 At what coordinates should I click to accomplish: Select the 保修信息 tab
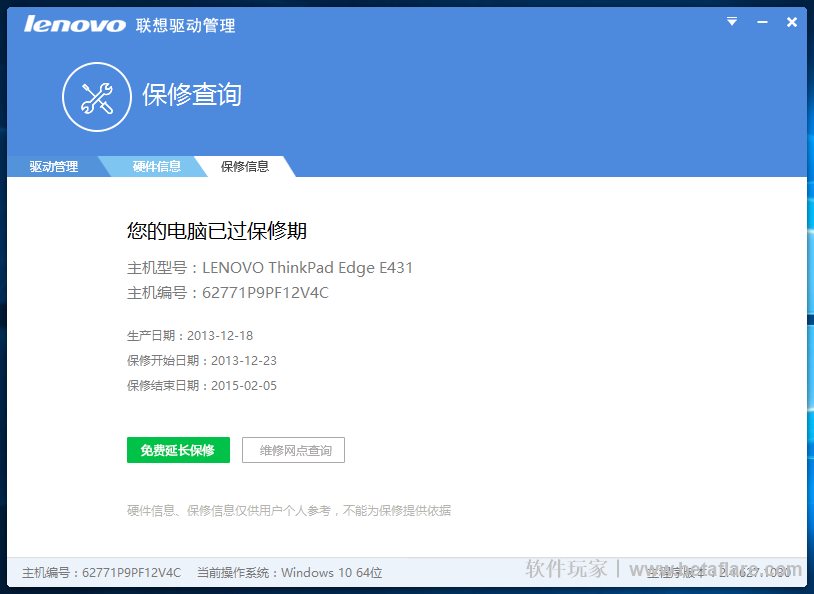pyautogui.click(x=245, y=167)
